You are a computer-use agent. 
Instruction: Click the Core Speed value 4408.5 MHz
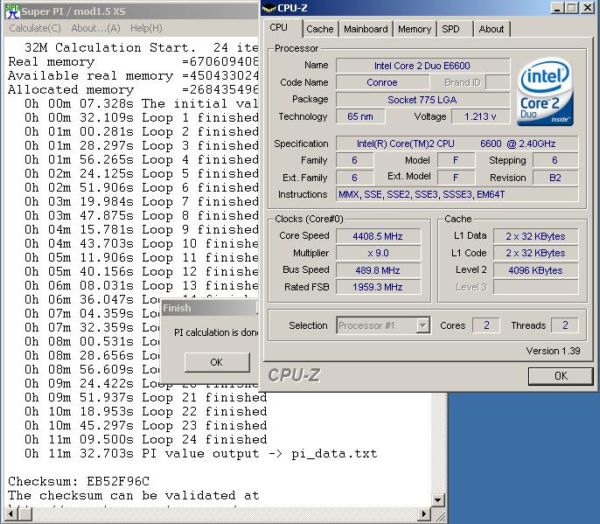click(x=378, y=236)
